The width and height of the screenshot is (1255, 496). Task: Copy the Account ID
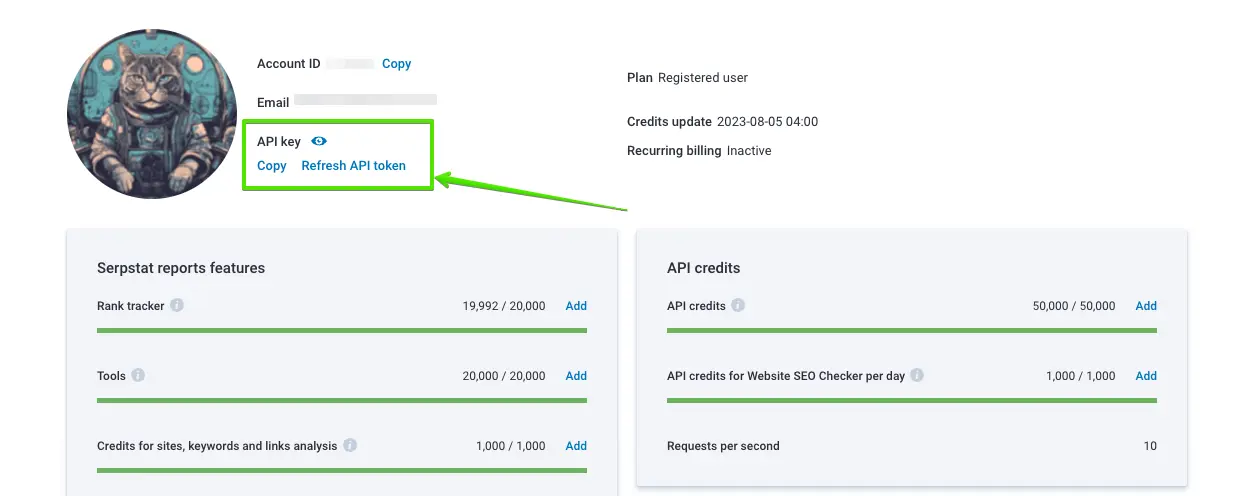pos(396,64)
